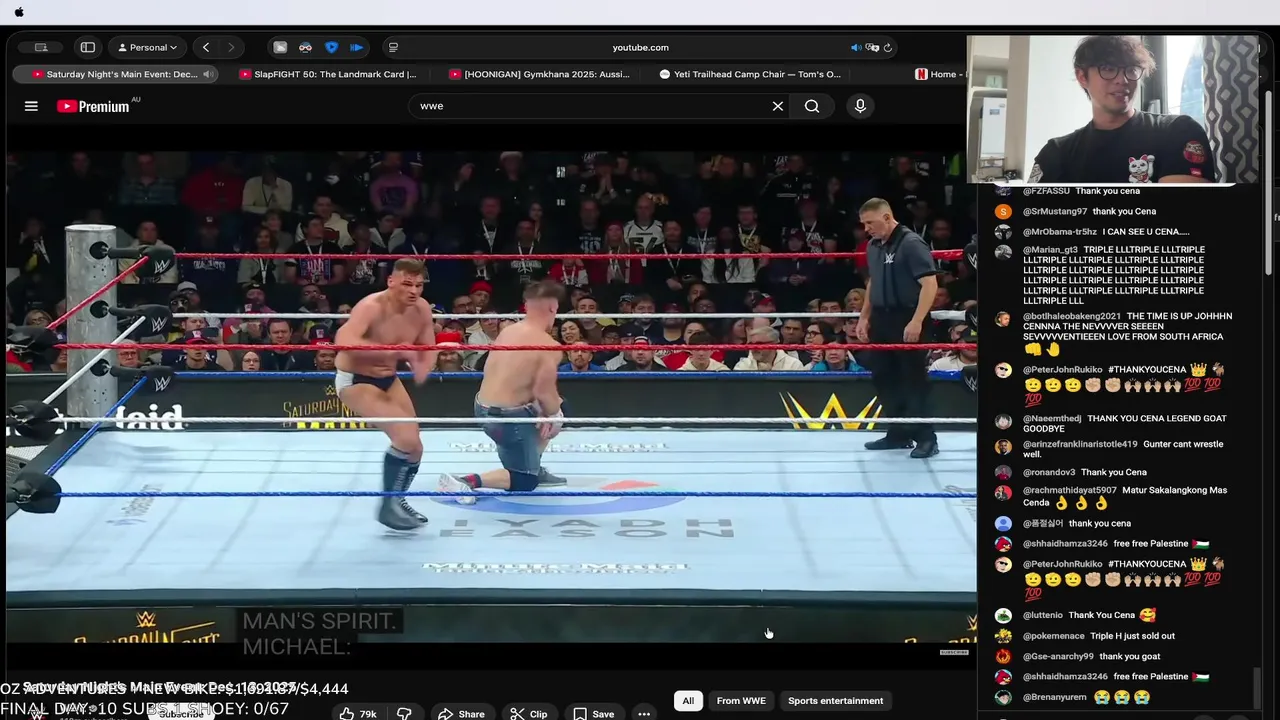The image size is (1280, 720).
Task: Click the subscribe watermark in video corner
Action: (954, 652)
